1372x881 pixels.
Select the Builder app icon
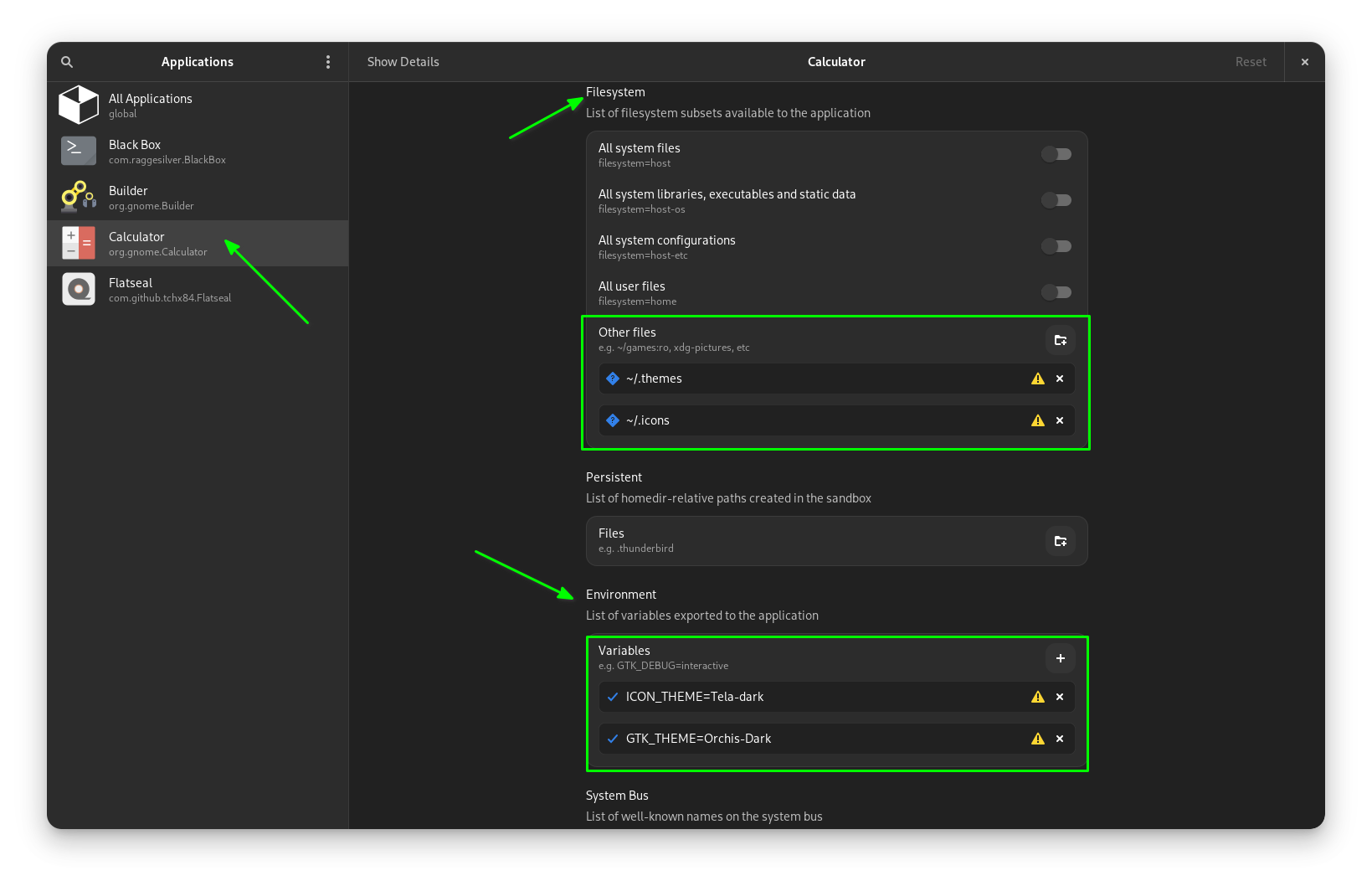point(79,198)
